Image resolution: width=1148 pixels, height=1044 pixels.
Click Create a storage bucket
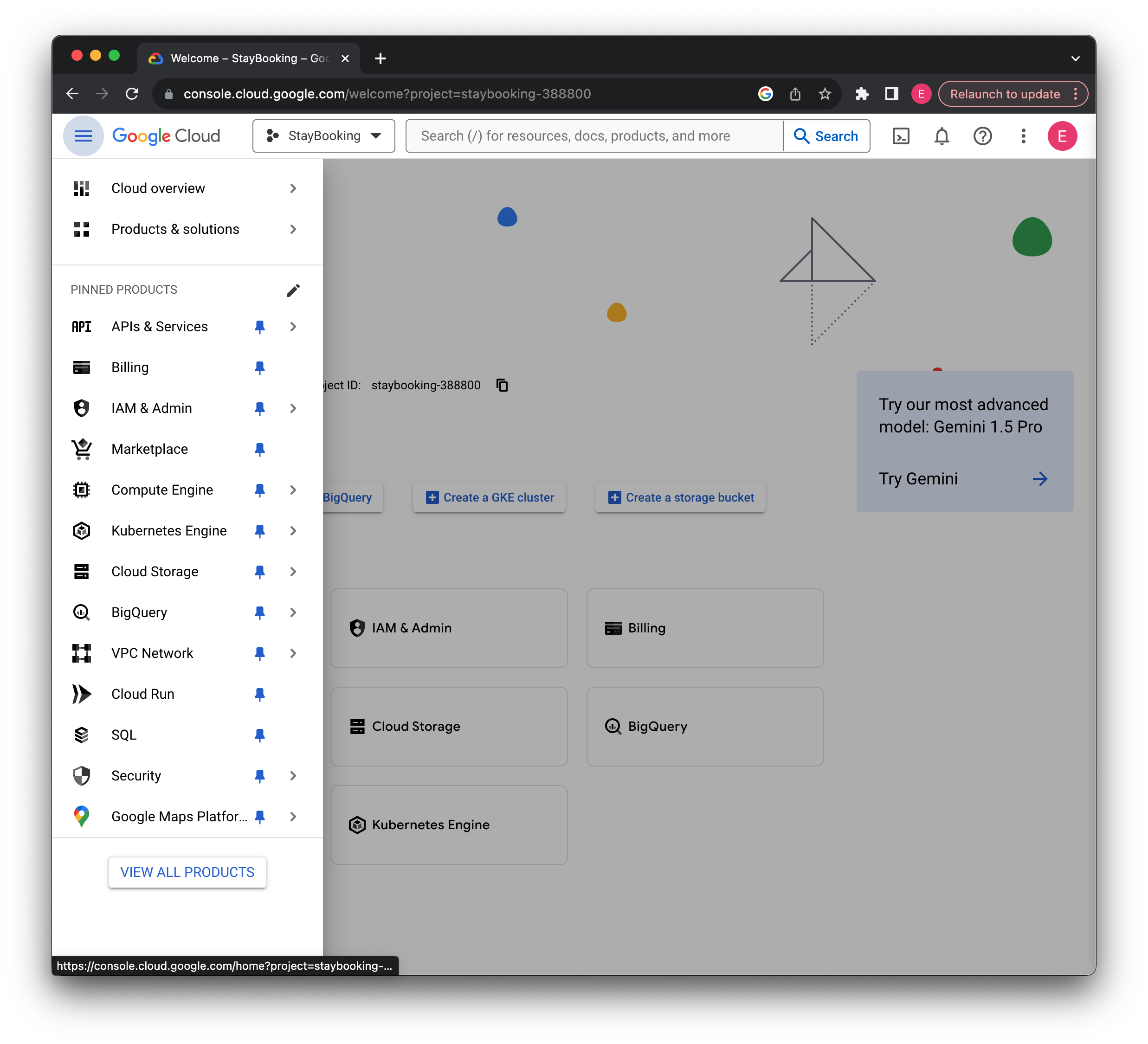pyautogui.click(x=680, y=497)
